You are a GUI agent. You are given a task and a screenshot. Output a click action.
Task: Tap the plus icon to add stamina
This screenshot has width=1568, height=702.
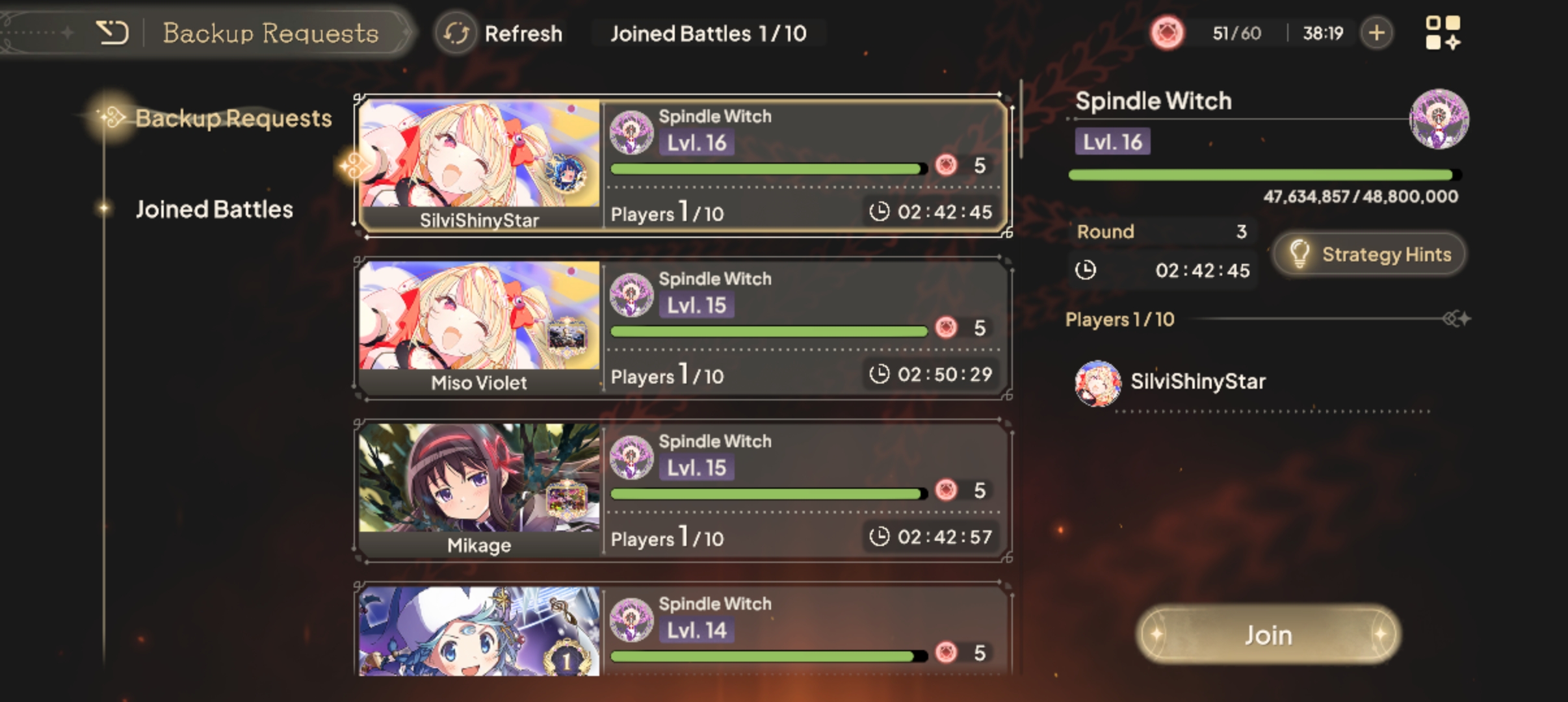1376,32
